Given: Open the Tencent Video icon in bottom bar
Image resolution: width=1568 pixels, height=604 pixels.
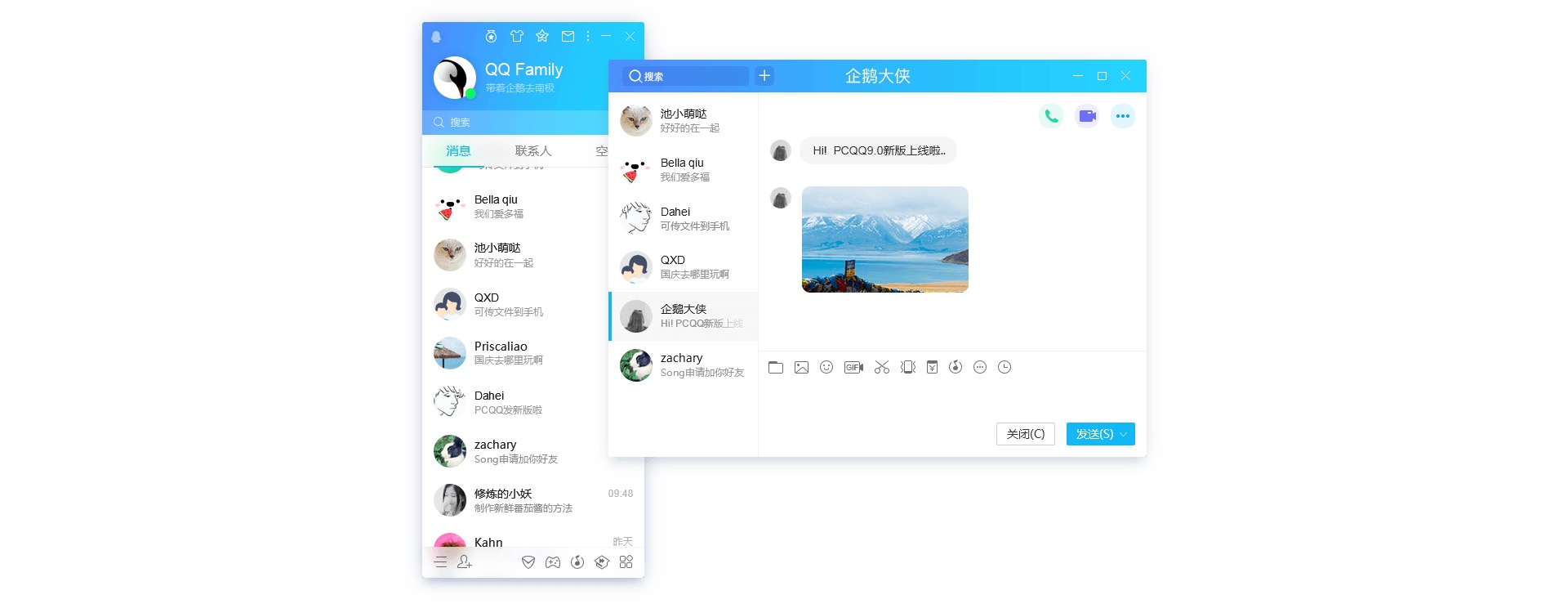Looking at the screenshot, I should coord(602,562).
